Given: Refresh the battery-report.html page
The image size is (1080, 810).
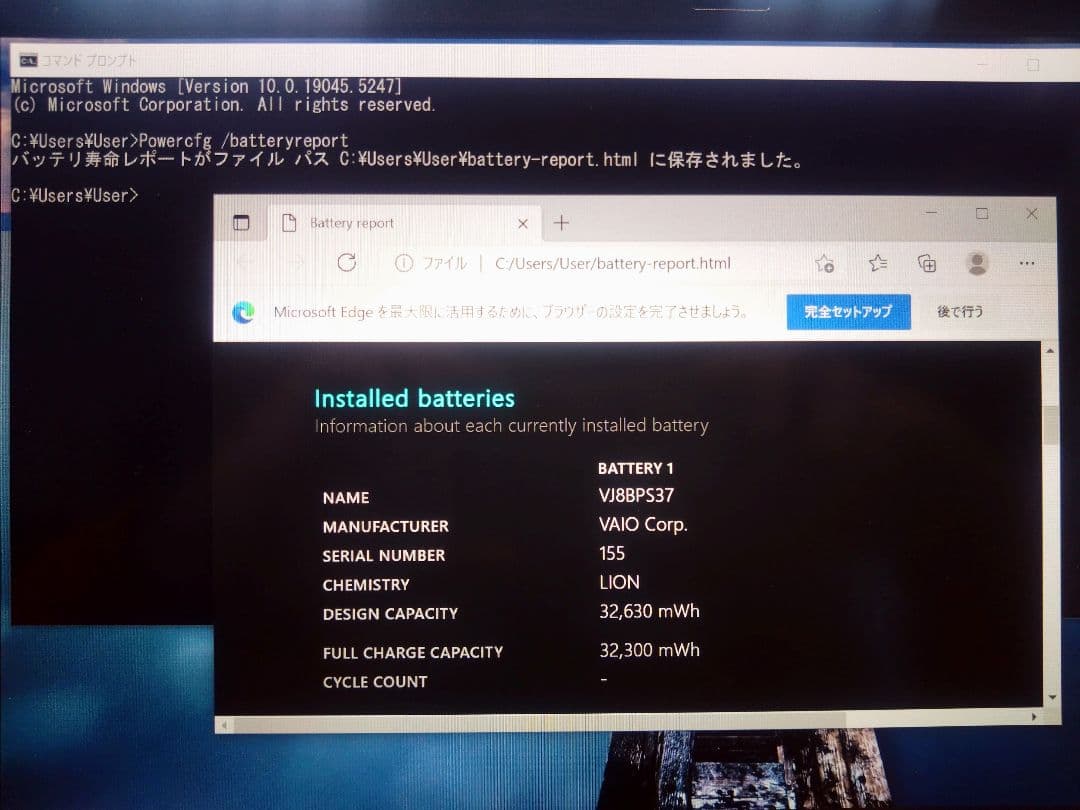Looking at the screenshot, I should (x=347, y=263).
